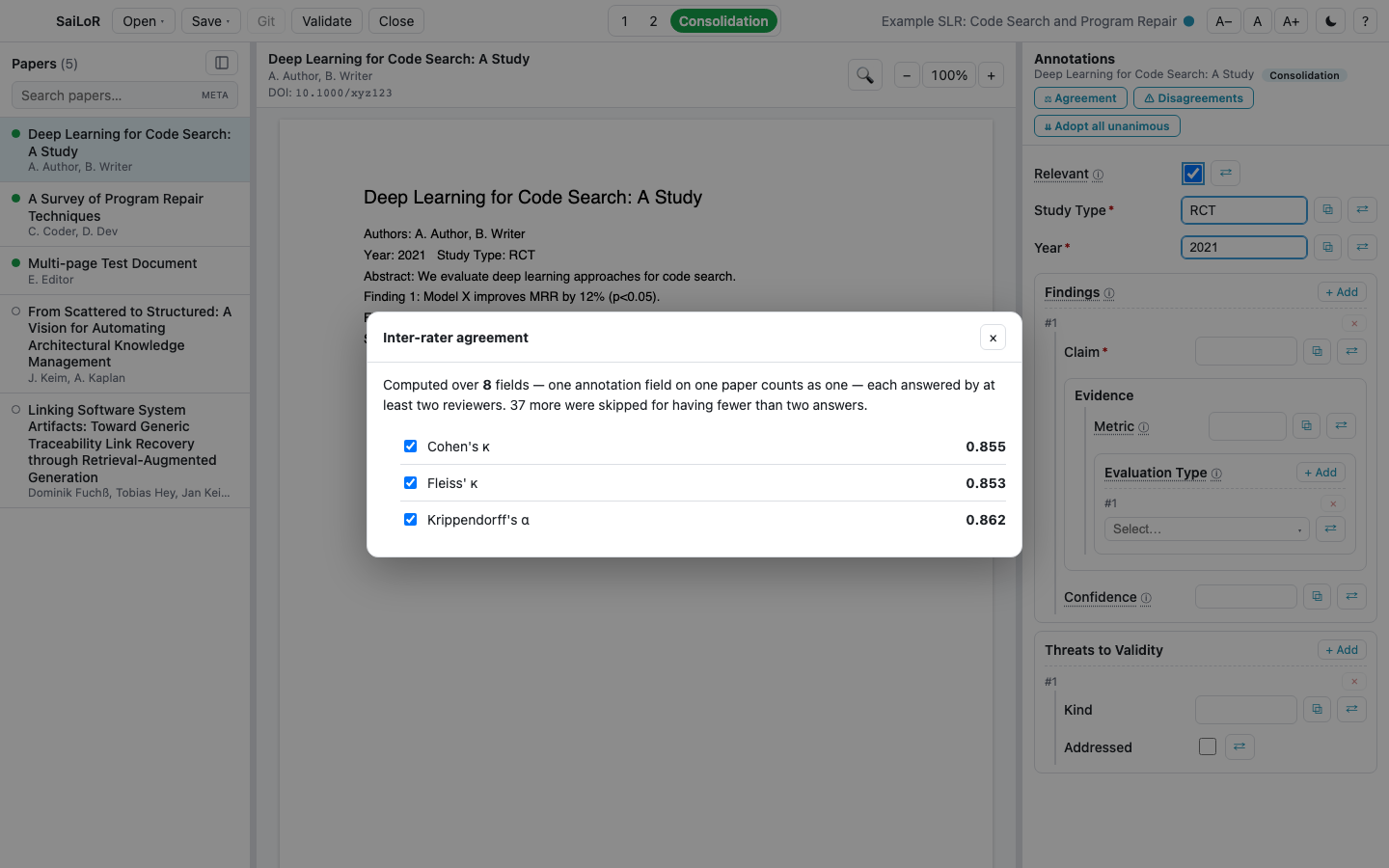Open the Evaluation Type Select dropdown
This screenshot has width=1389, height=868.
click(x=1207, y=529)
